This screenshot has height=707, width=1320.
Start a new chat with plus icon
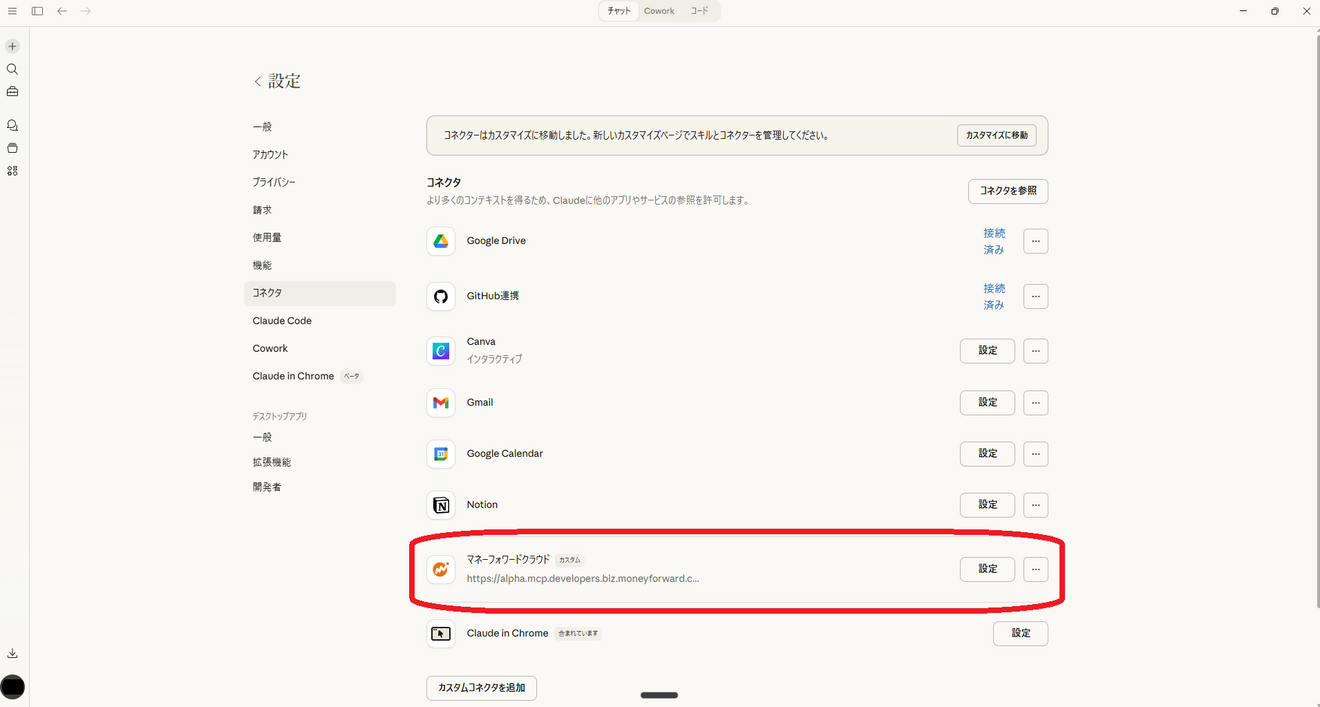[12, 46]
